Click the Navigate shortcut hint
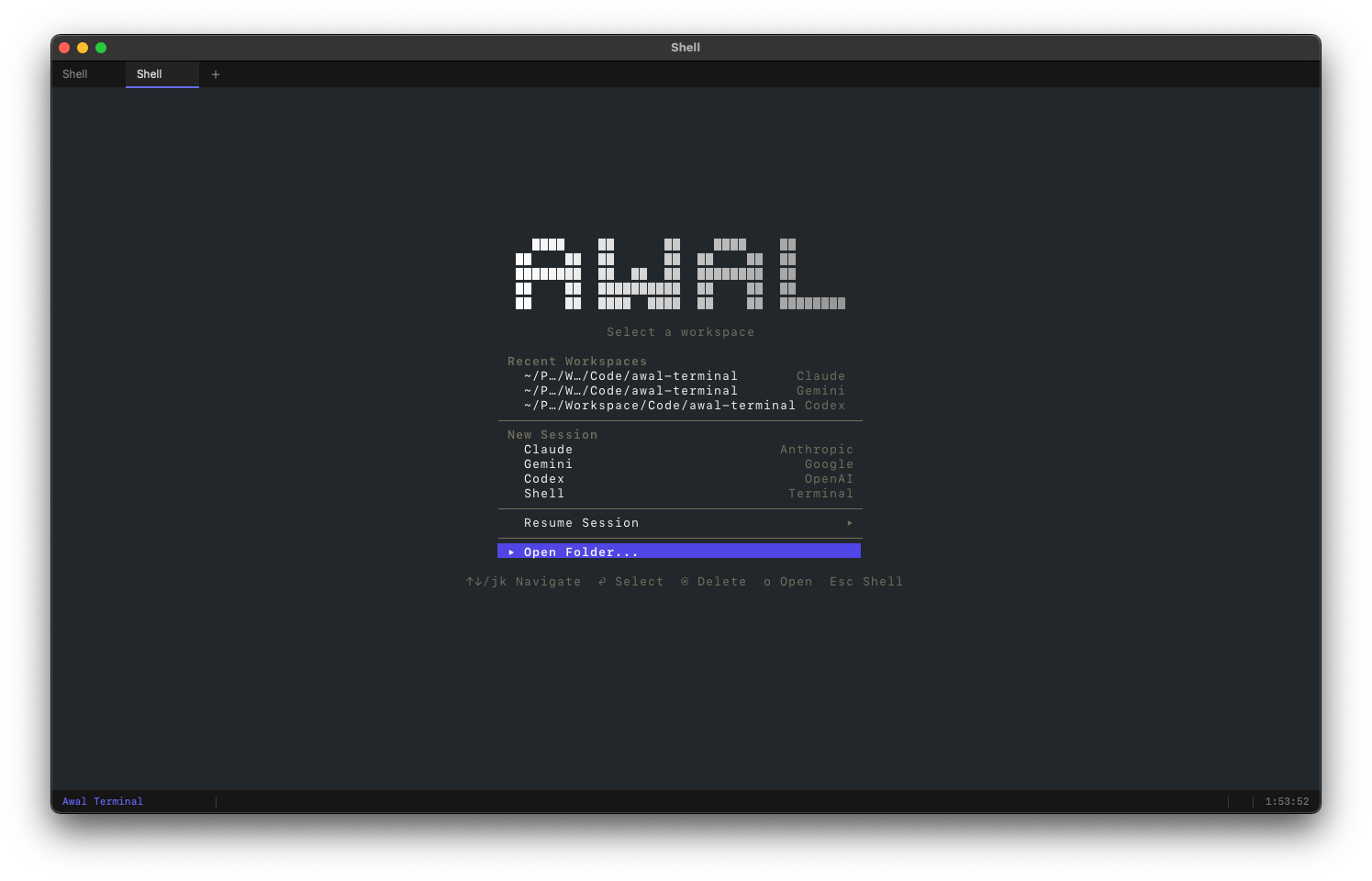 523,582
